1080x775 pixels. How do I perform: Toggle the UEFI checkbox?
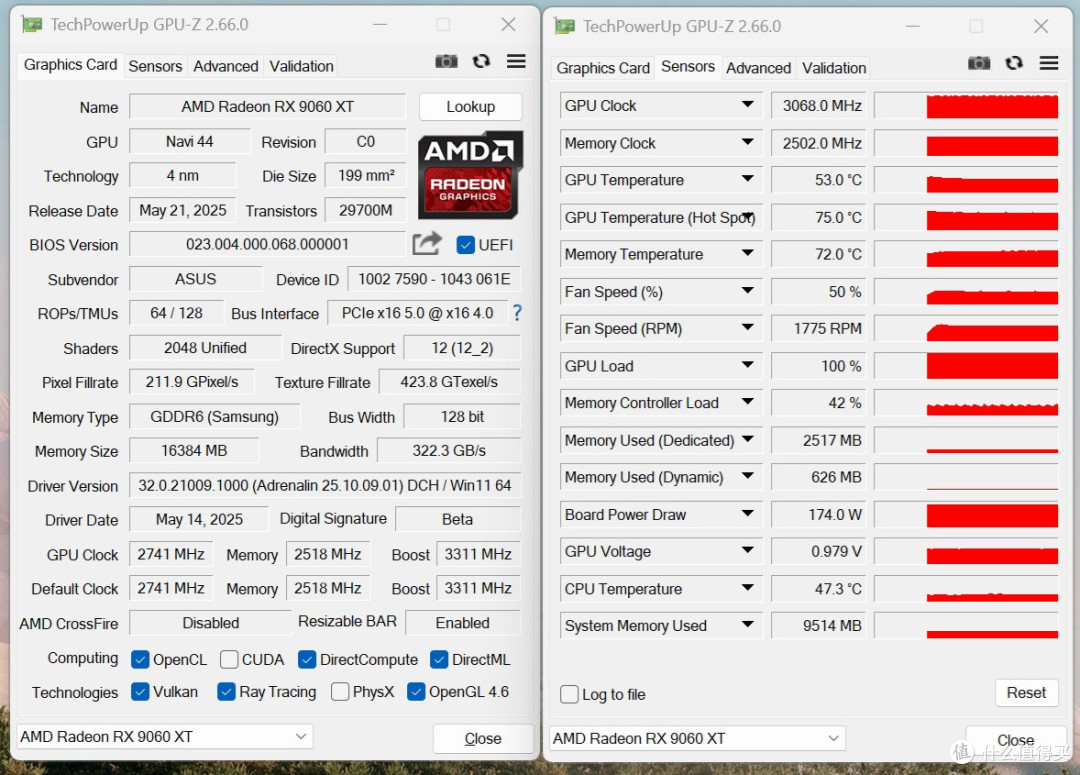pyautogui.click(x=466, y=245)
